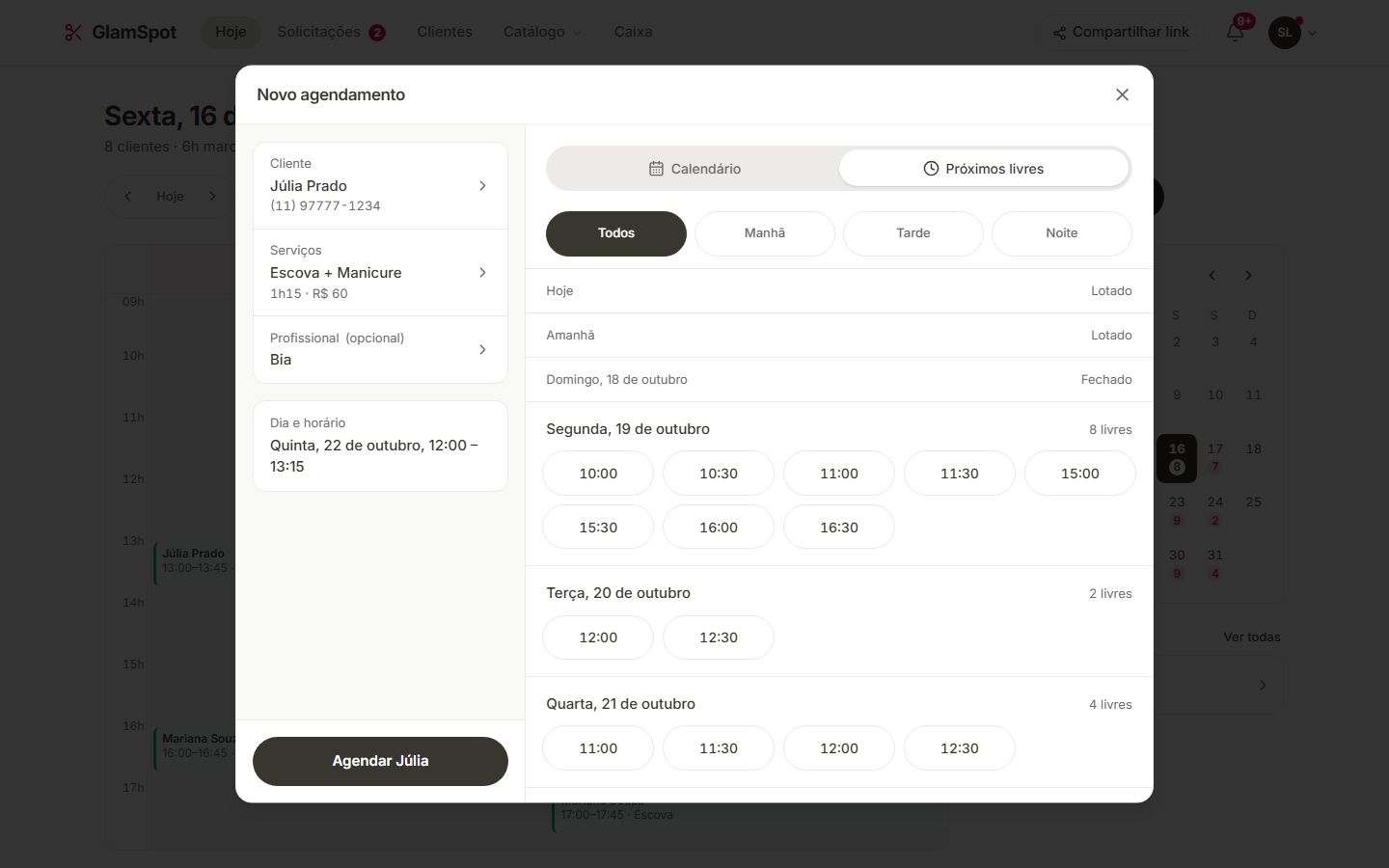Viewport: 1389px width, 868px height.
Task: Filter slots by Tarde
Action: click(913, 233)
